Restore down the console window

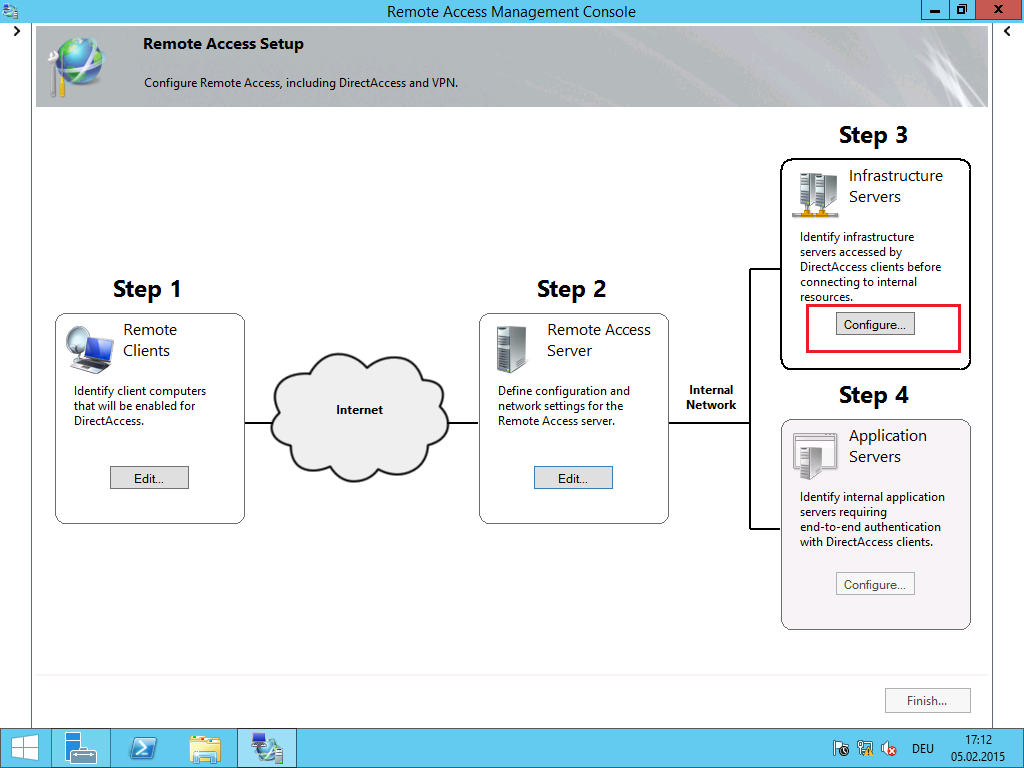pos(962,10)
